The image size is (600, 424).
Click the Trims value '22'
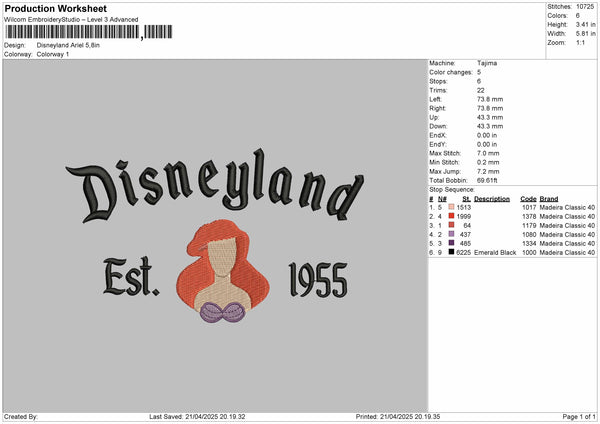[481, 90]
